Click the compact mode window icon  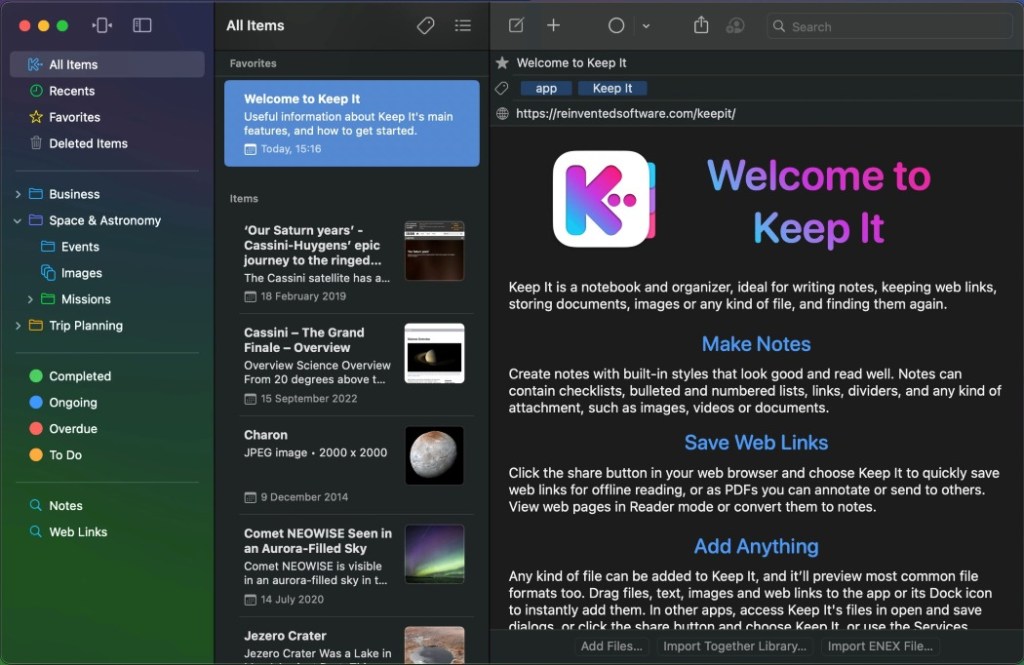102,25
